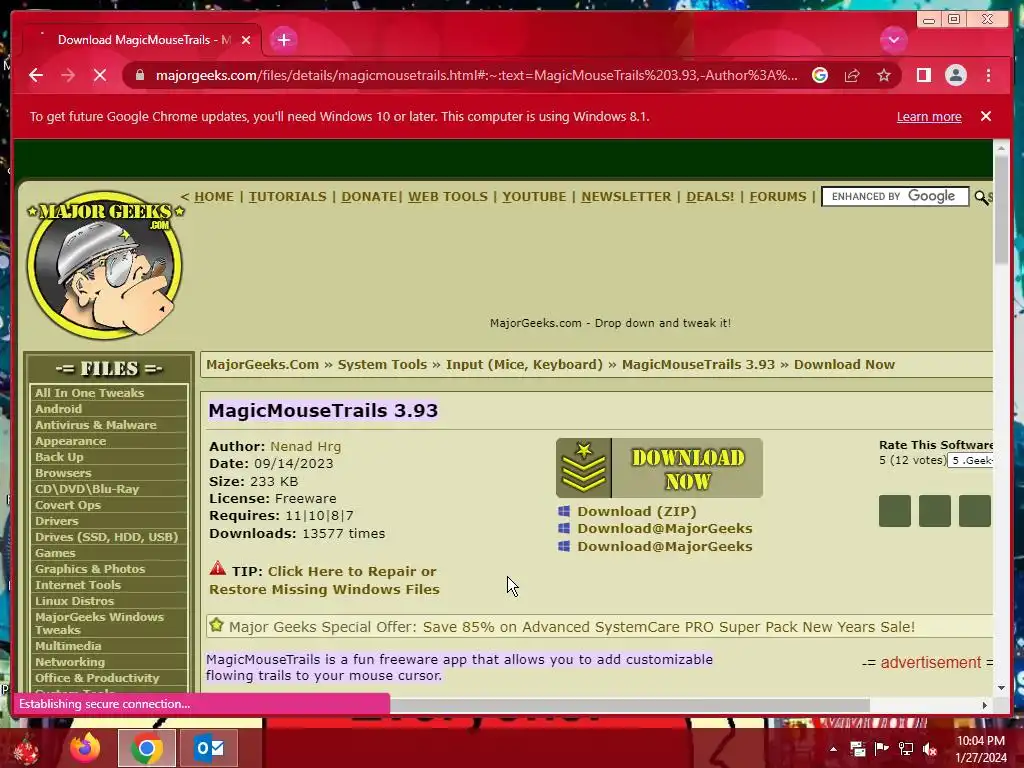Viewport: 1024px width, 768px height.
Task: Click the Google enhanced search box
Action: (x=895, y=197)
